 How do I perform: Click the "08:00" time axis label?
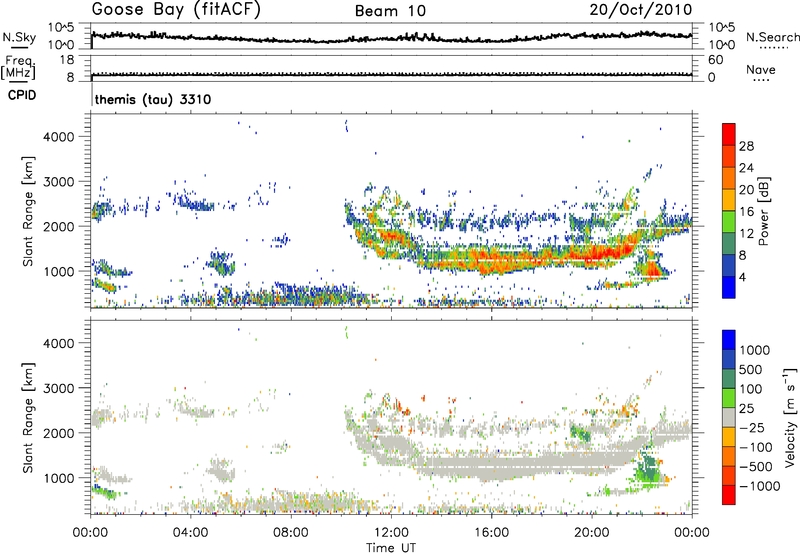(291, 533)
